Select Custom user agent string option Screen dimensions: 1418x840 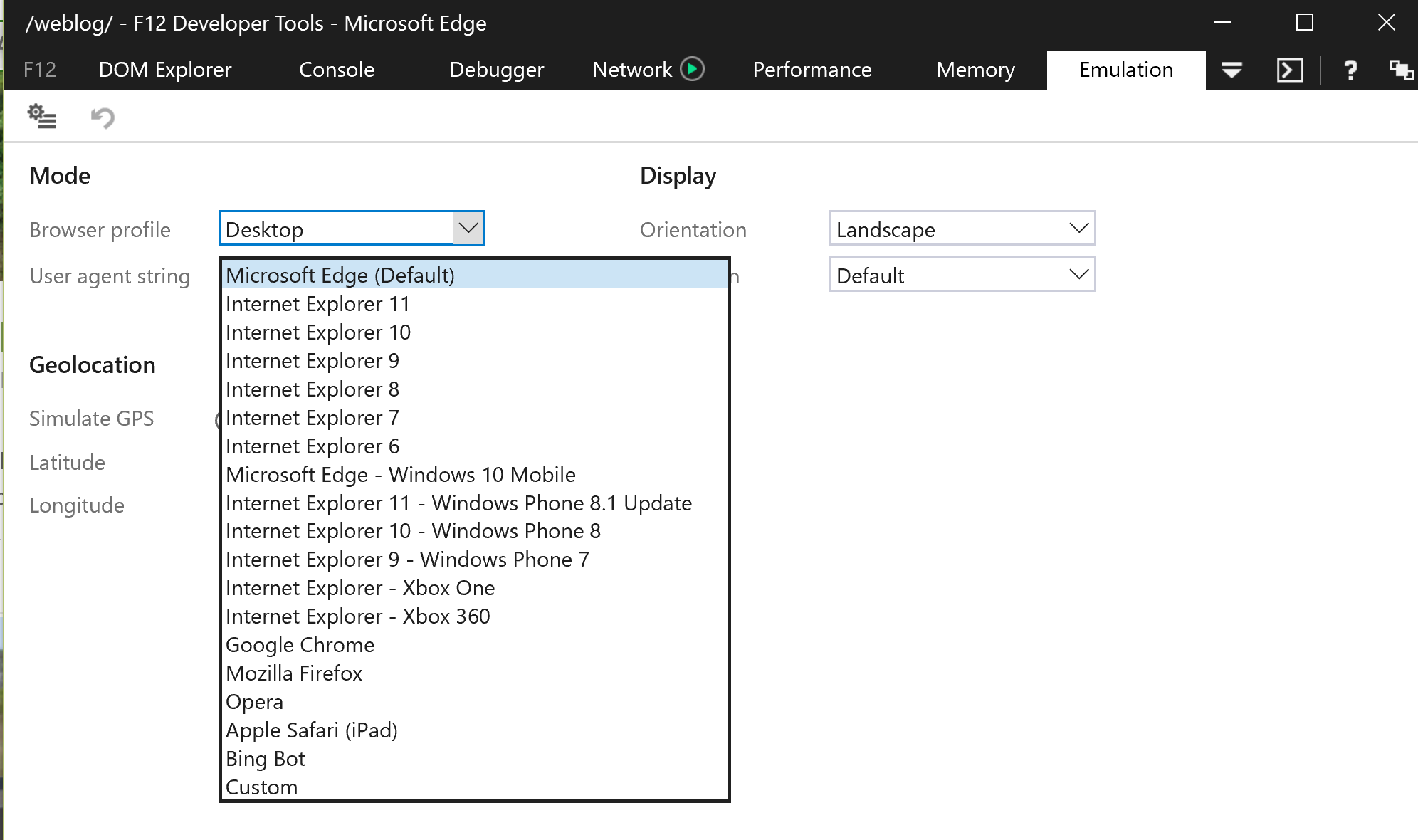pos(261,786)
